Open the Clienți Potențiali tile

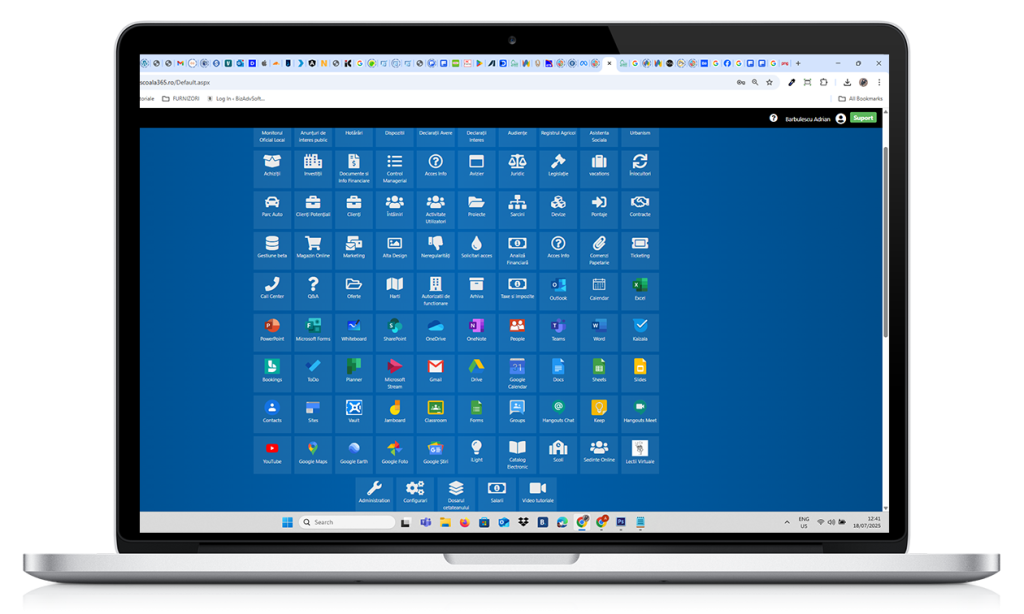tap(313, 209)
